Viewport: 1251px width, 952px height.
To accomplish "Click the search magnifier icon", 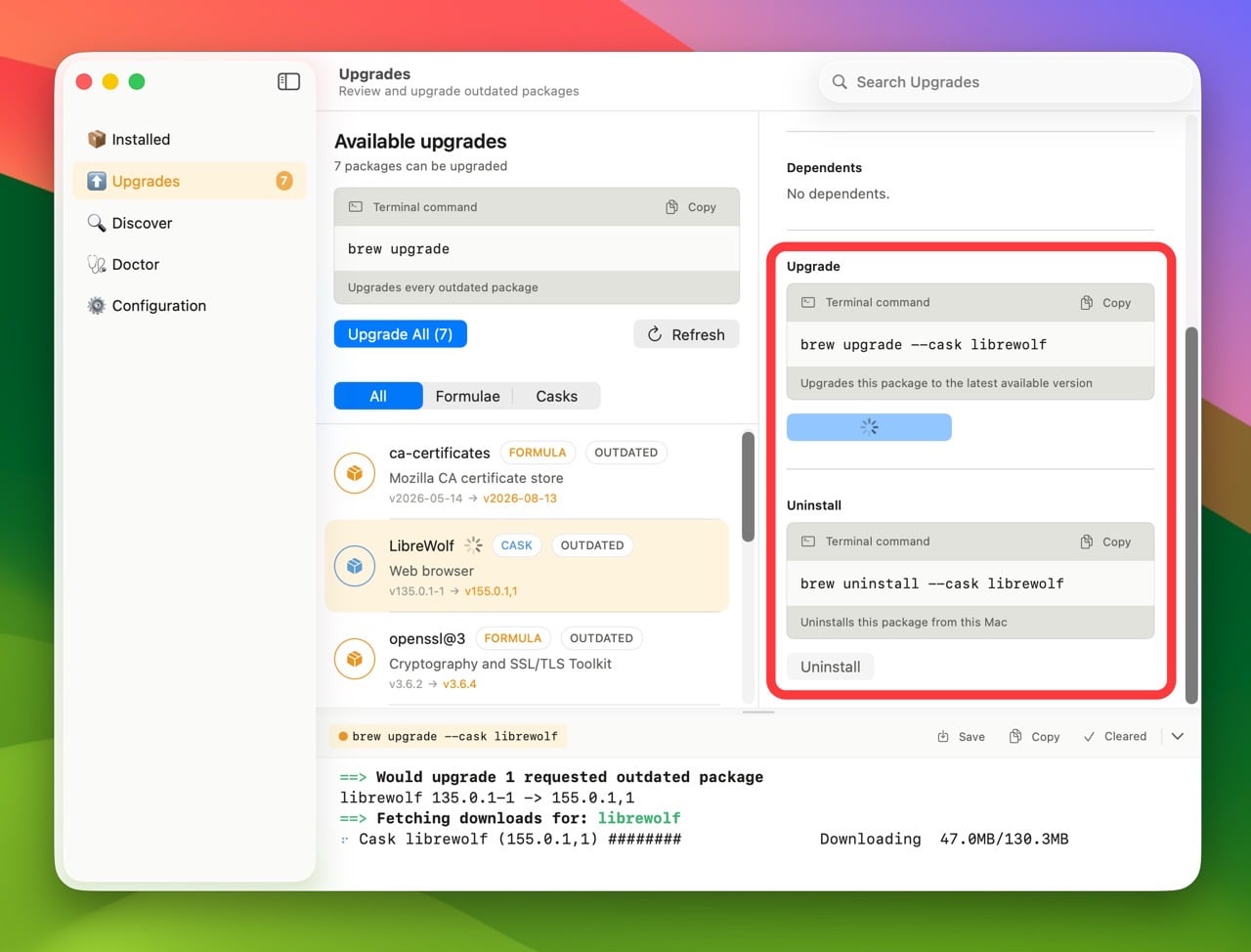I will click(x=840, y=82).
